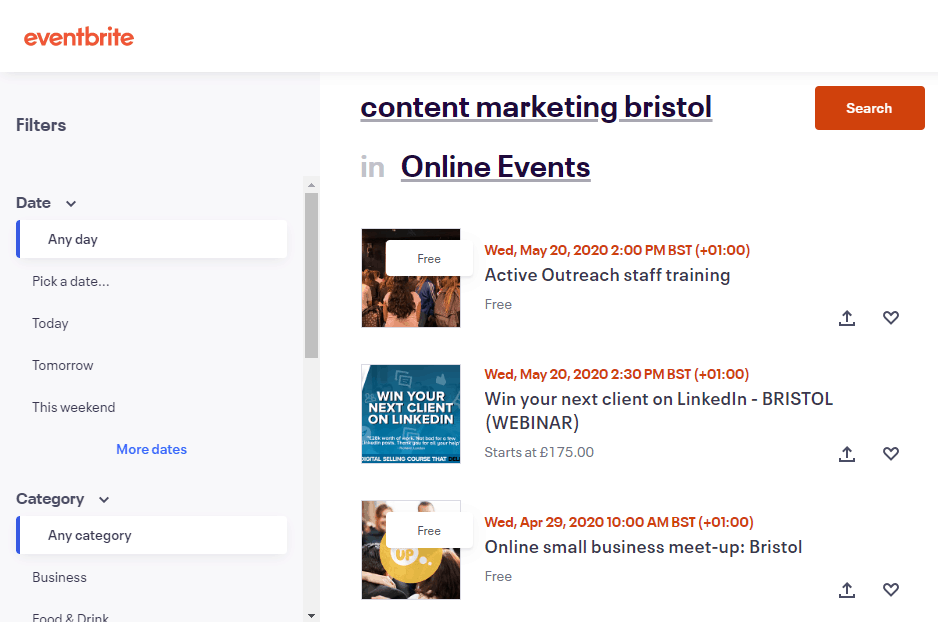The height and width of the screenshot is (622, 938).
Task: Open the More dates link
Action: 151,449
